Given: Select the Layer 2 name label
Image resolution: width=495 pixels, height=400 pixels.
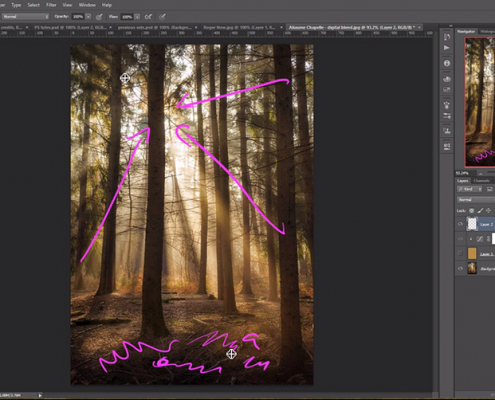Looking at the screenshot, I should (487, 224).
